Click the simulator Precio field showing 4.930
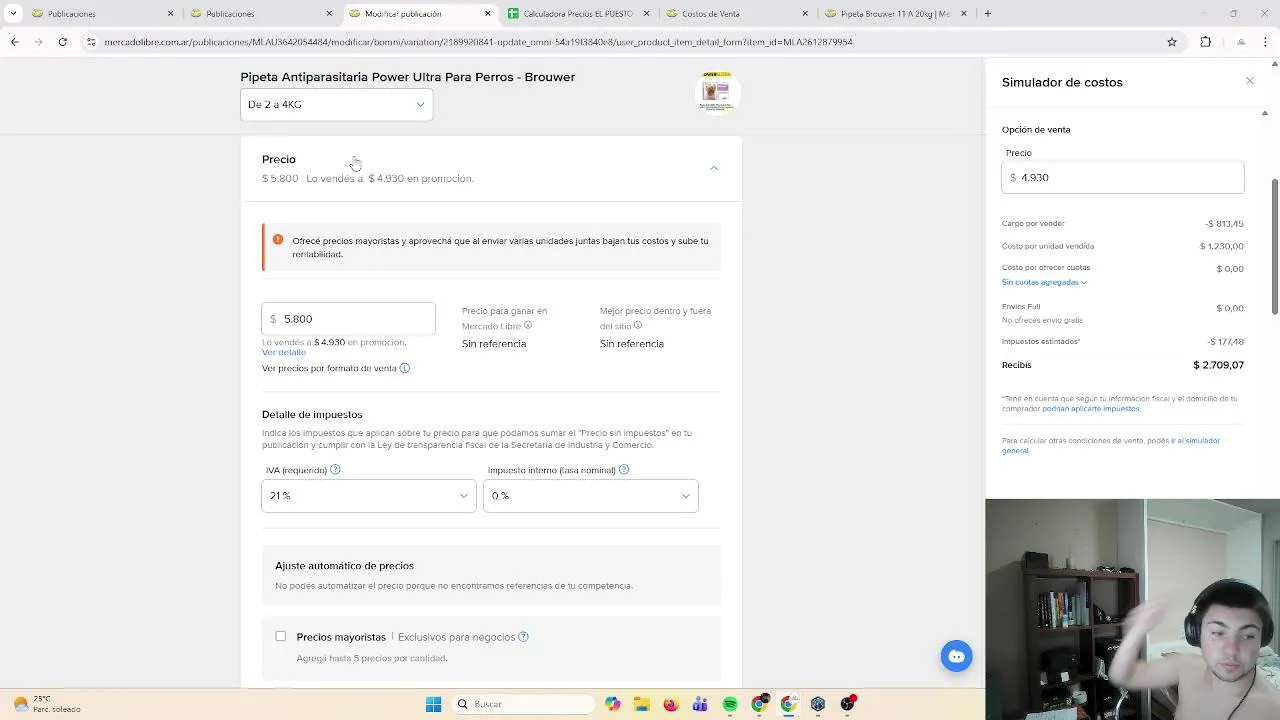 pos(1122,177)
